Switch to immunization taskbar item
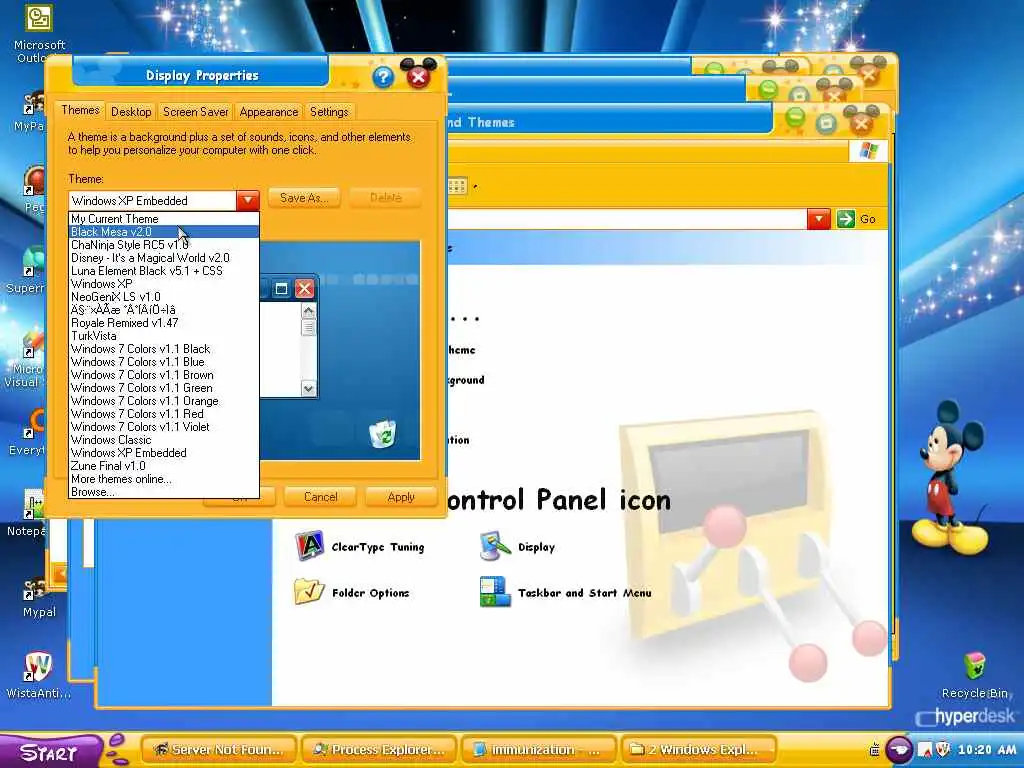The height and width of the screenshot is (768, 1024). (x=539, y=749)
